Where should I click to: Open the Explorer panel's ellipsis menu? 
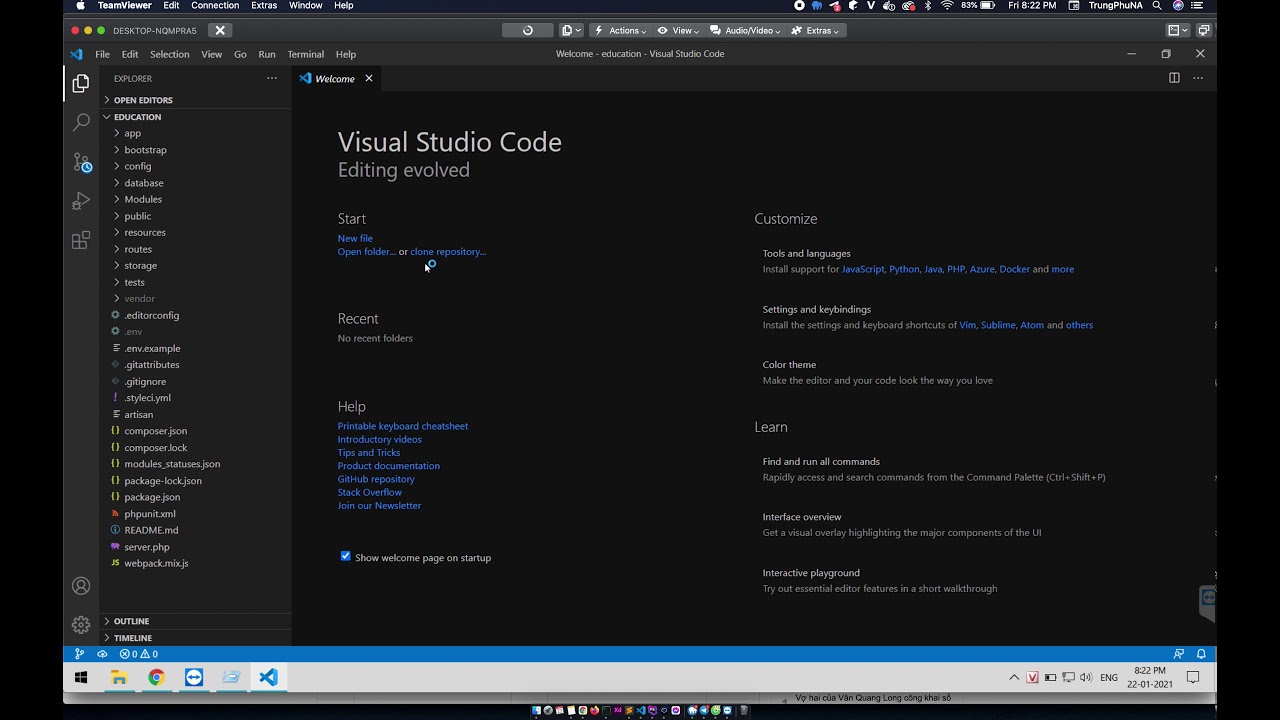point(272,78)
